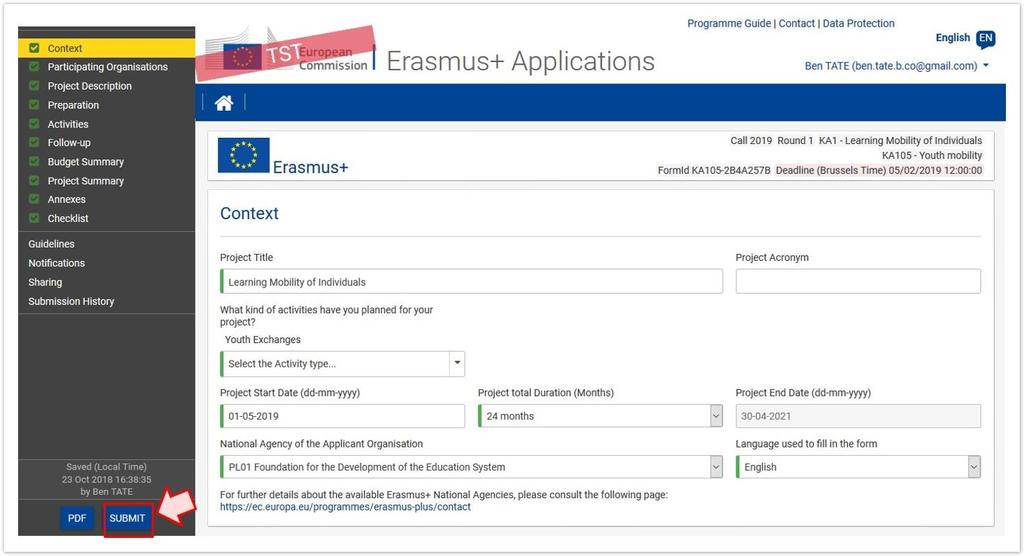
Task: Click green checkmark beside Context
Action: point(34,48)
